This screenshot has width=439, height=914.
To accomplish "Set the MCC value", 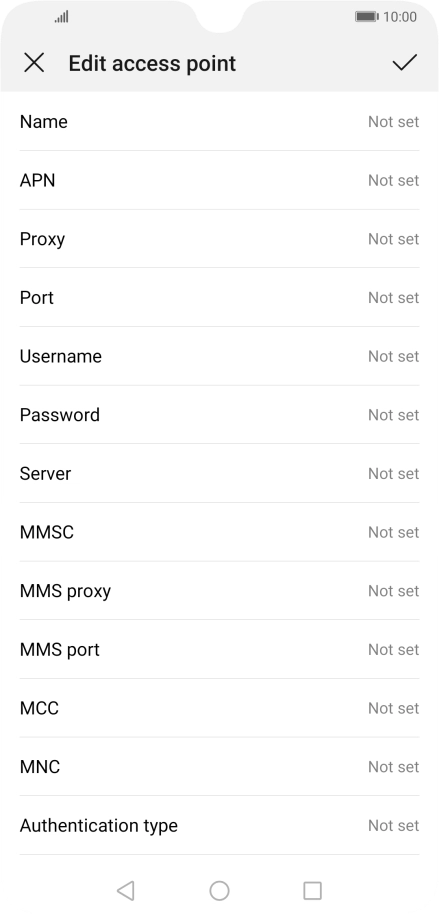I will click(219, 708).
